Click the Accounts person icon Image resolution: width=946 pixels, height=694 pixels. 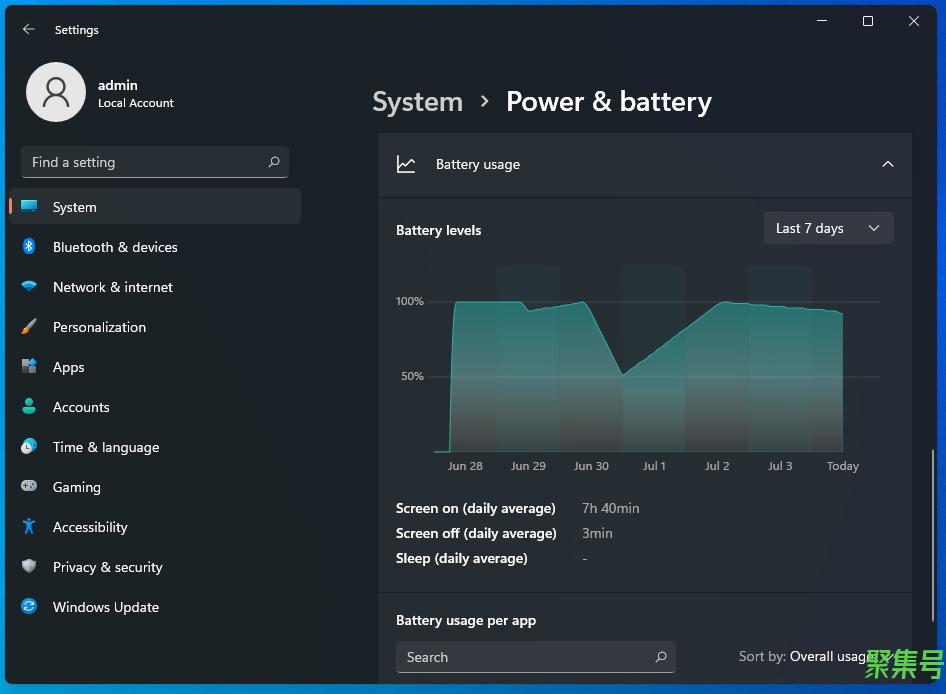point(29,406)
